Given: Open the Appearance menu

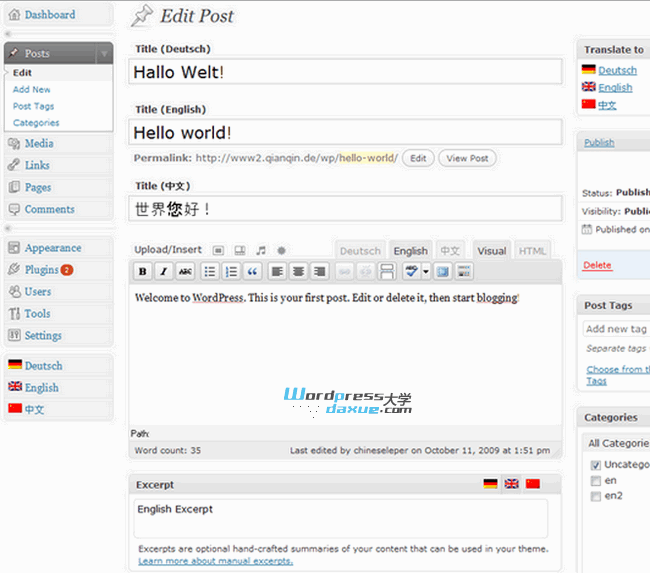Looking at the screenshot, I should pyautogui.click(x=53, y=248).
